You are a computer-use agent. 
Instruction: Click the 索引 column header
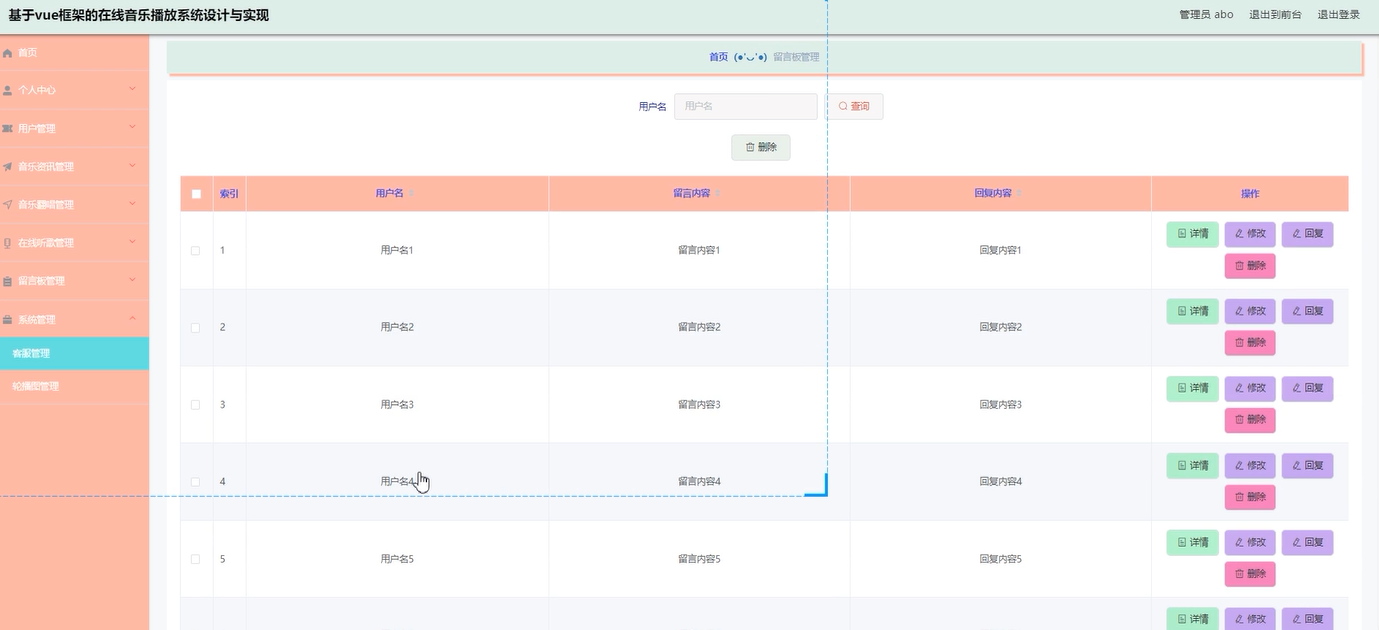[229, 194]
